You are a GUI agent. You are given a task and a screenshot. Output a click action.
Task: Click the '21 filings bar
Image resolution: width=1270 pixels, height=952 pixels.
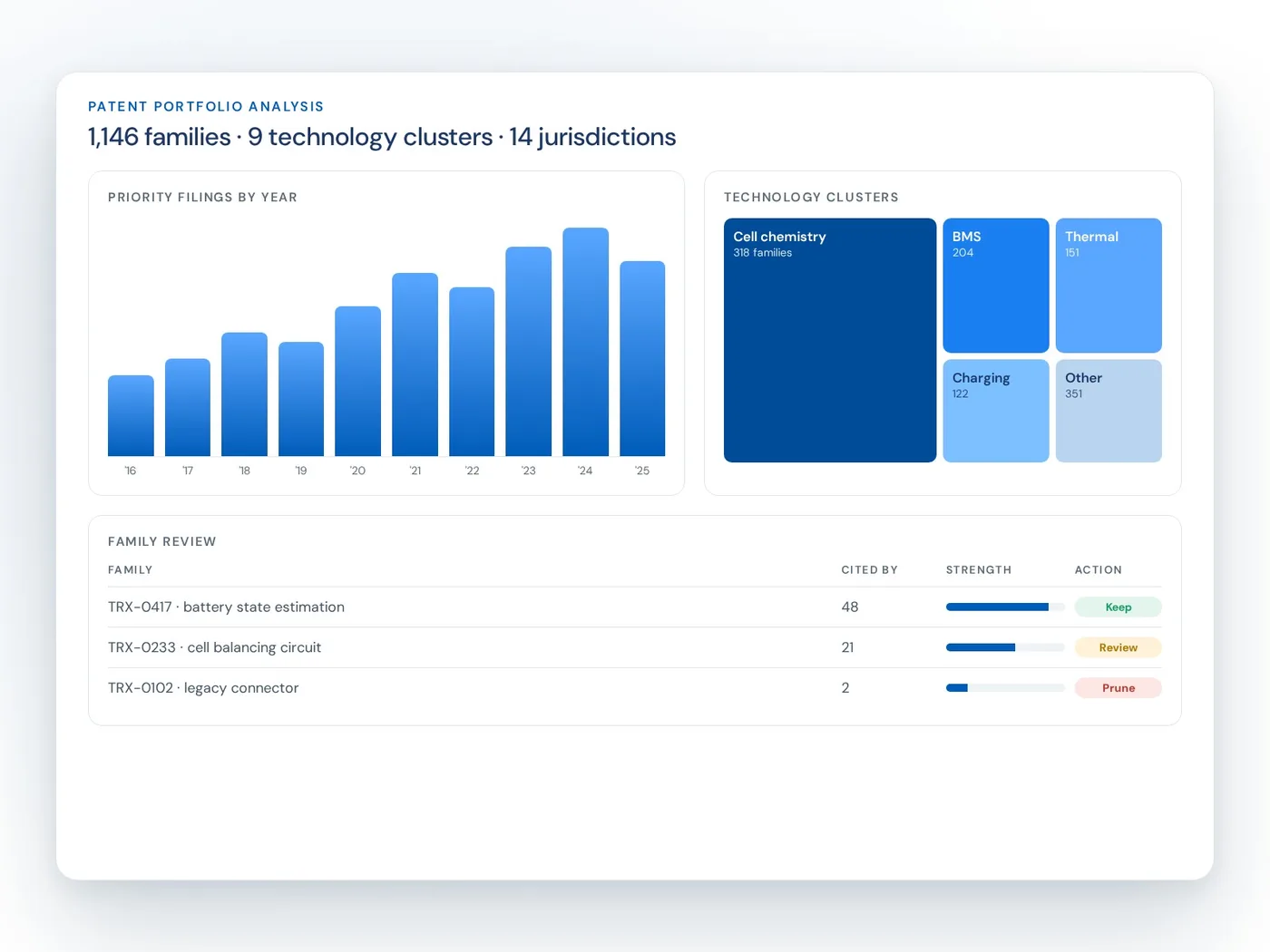[x=415, y=364]
